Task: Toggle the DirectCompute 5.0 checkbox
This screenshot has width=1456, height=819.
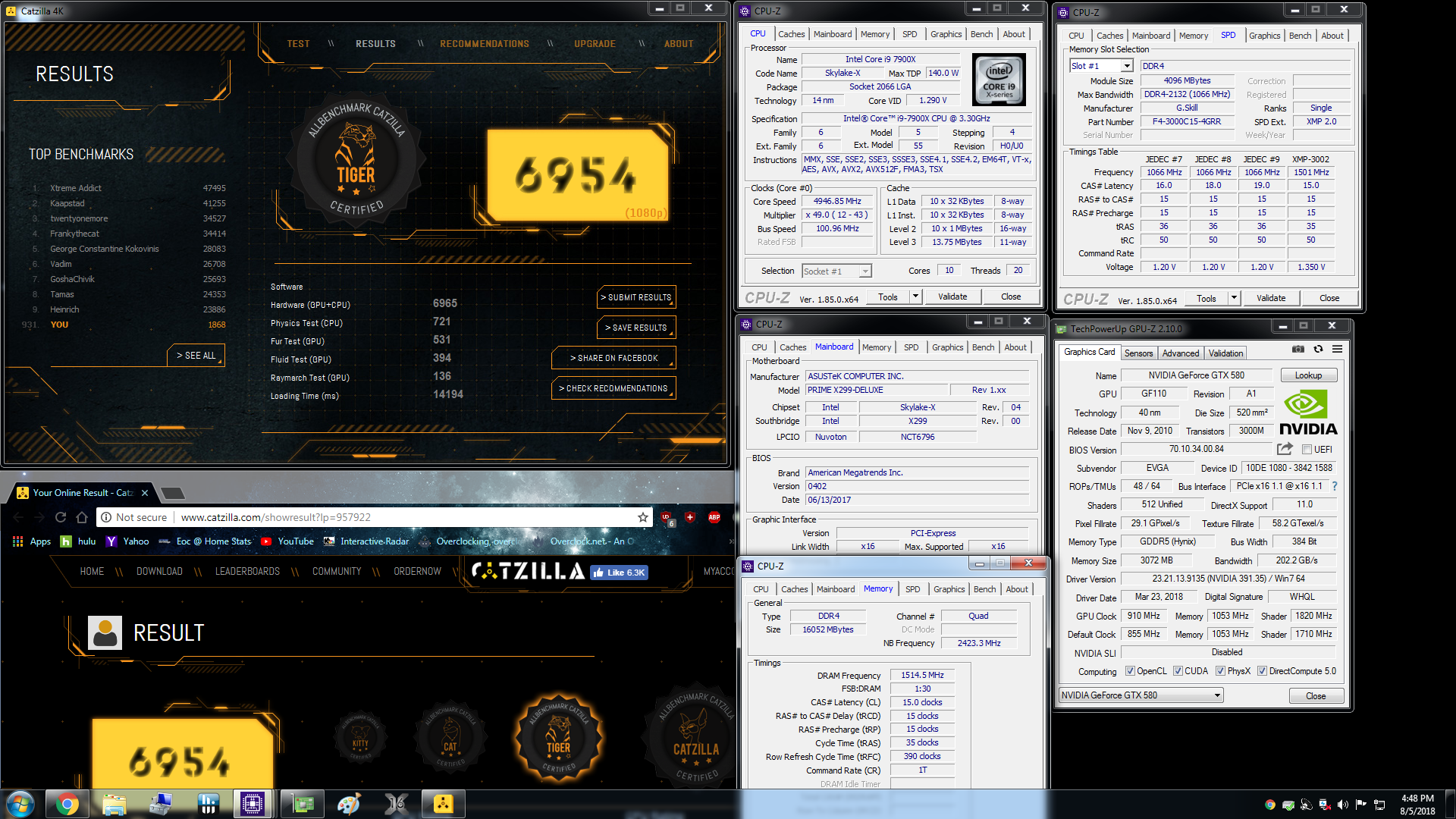Action: point(1262,671)
